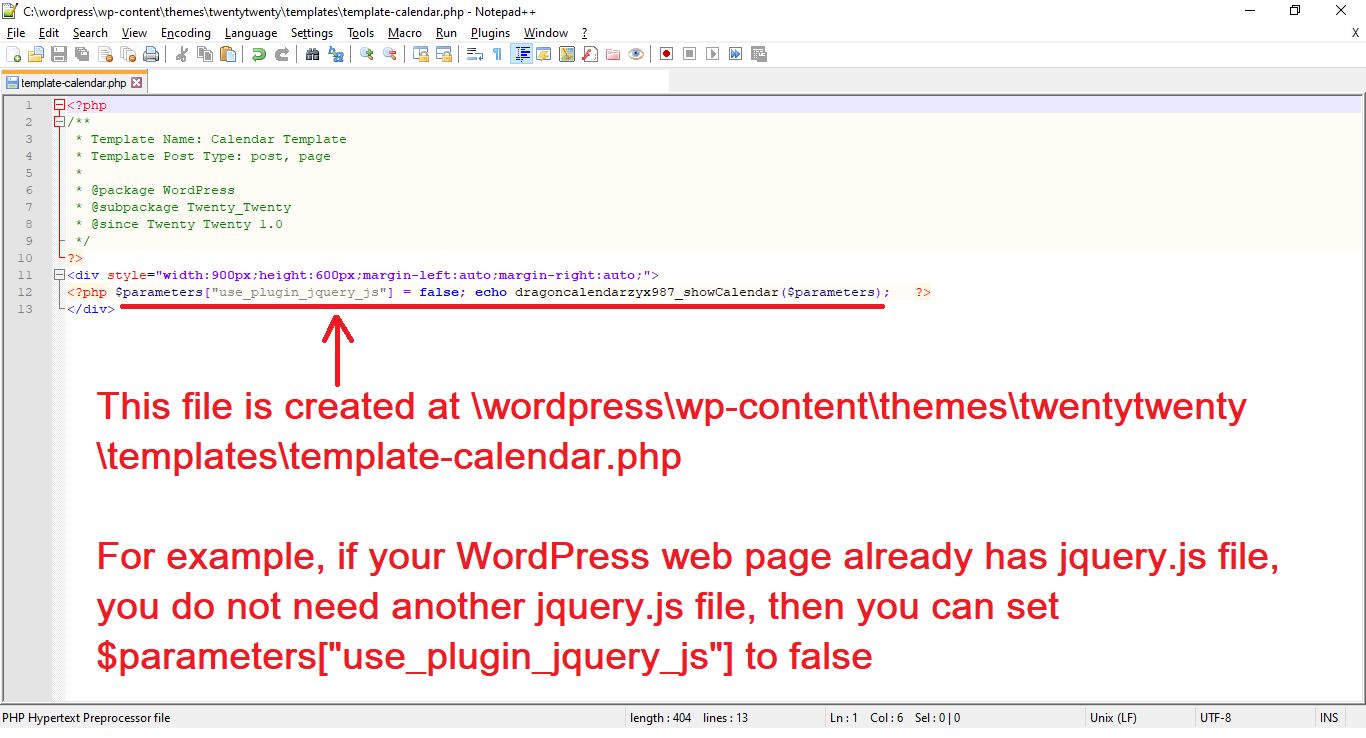The image size is (1366, 738).
Task: Open Folder as Workspace icon
Action: click(x=613, y=54)
